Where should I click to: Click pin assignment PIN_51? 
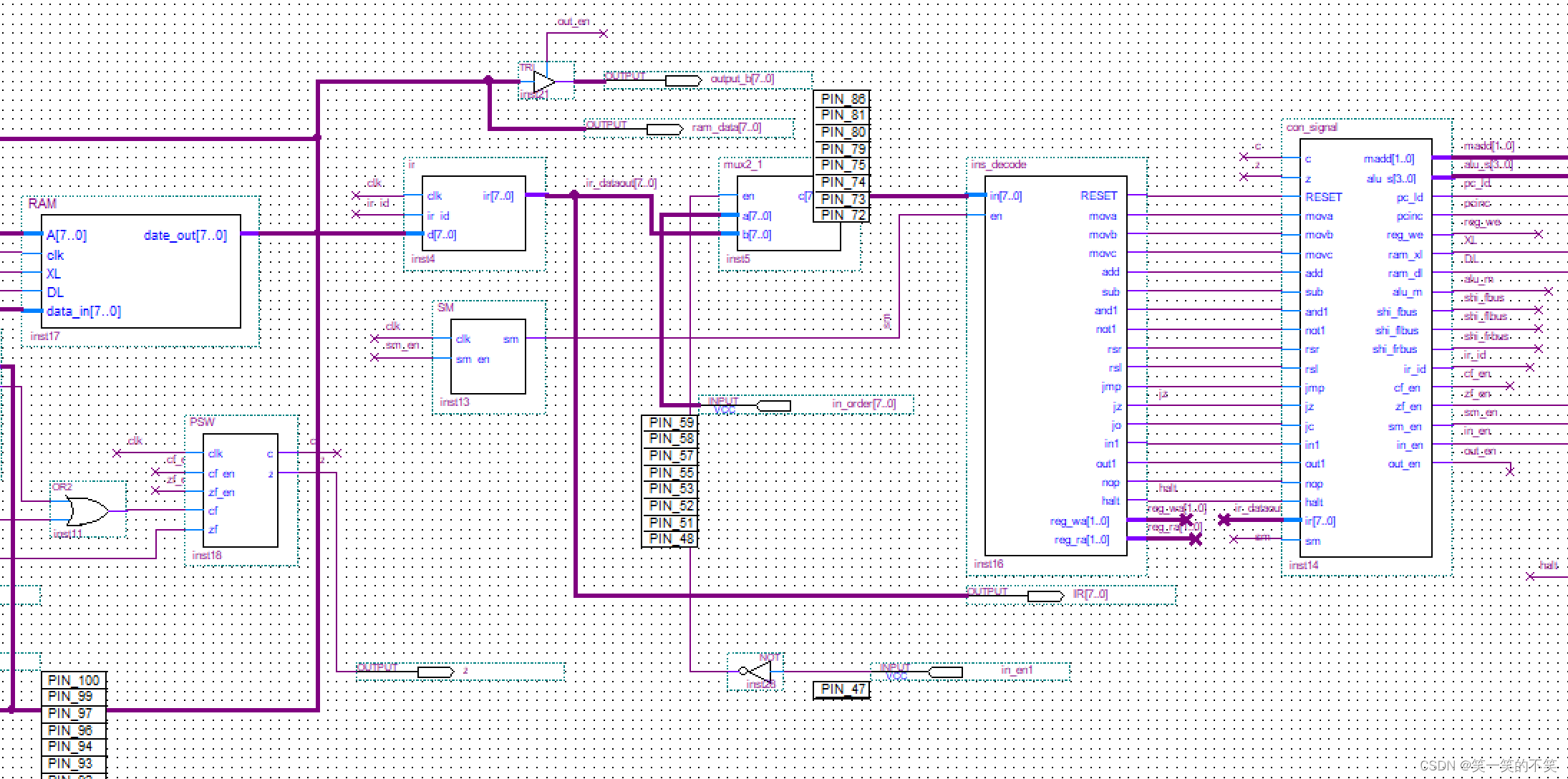(x=670, y=523)
